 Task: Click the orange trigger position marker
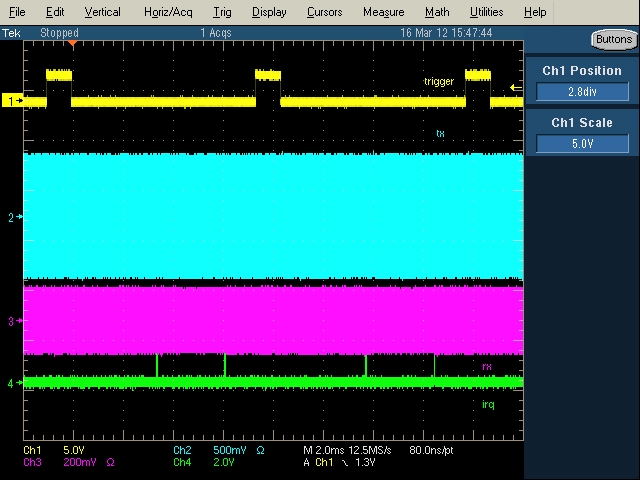(x=72, y=43)
